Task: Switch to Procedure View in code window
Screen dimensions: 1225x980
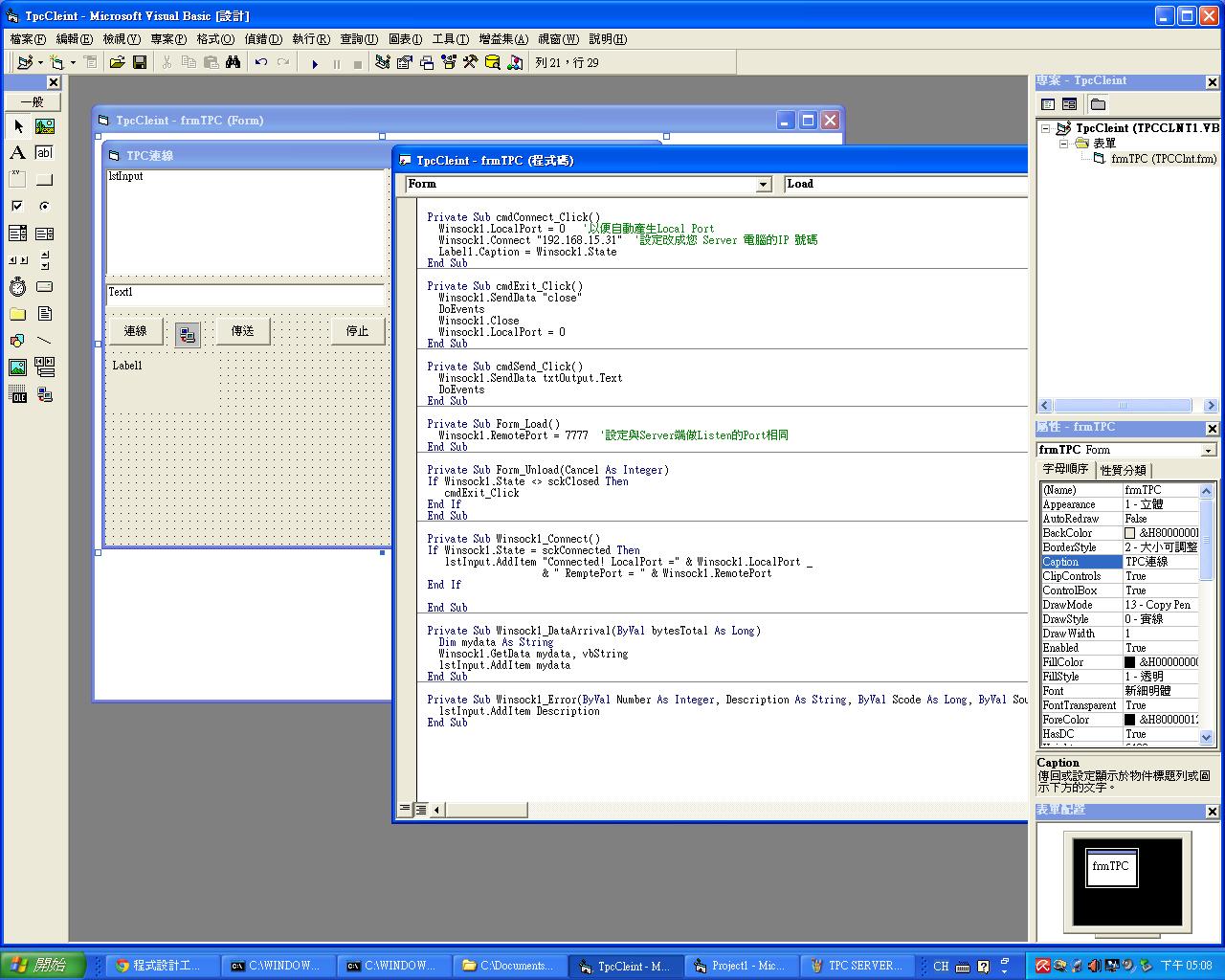Action: [405, 810]
